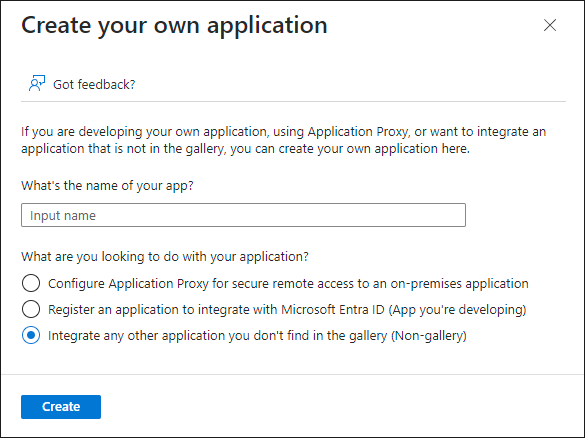Choose the Register an application radio button
The image size is (585, 438).
31,309
